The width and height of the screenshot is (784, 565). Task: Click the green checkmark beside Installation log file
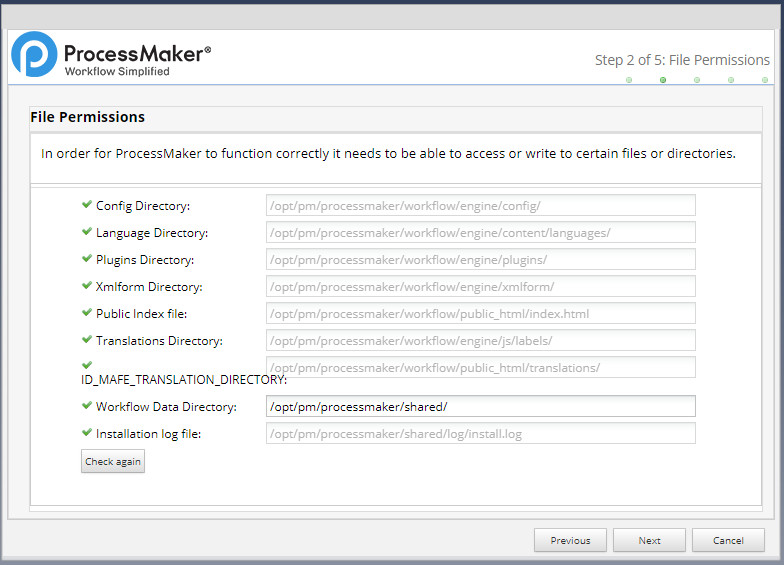pyautogui.click(x=87, y=432)
